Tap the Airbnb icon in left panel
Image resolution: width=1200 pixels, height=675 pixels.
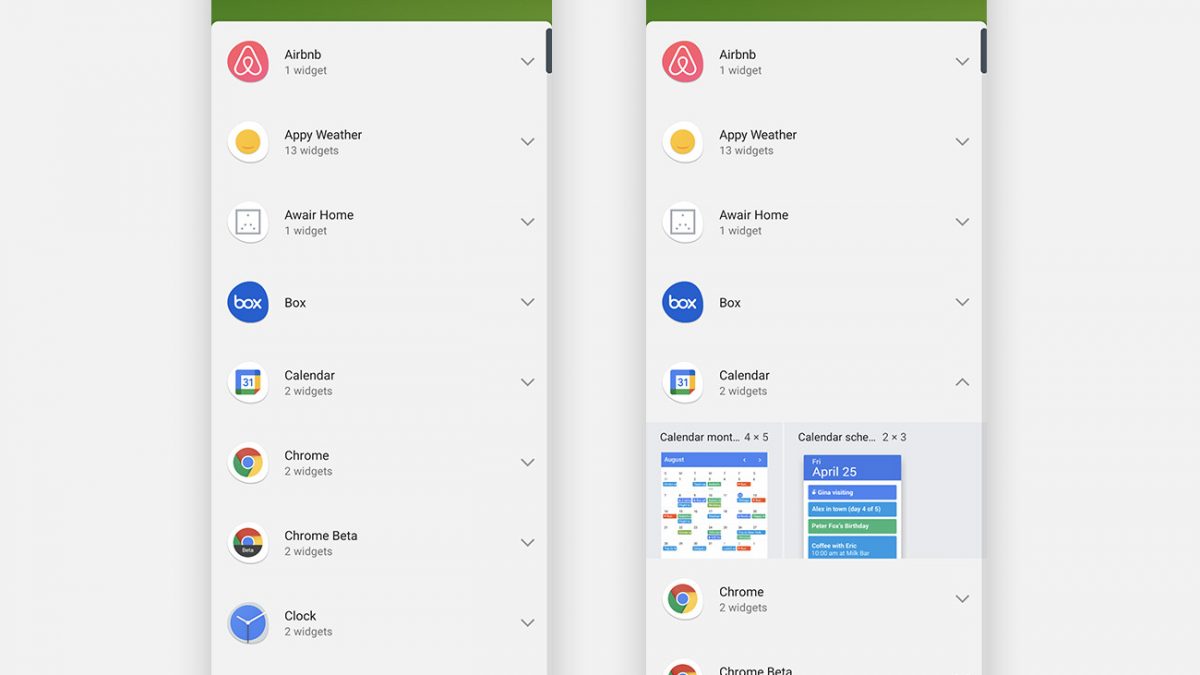tap(248, 62)
